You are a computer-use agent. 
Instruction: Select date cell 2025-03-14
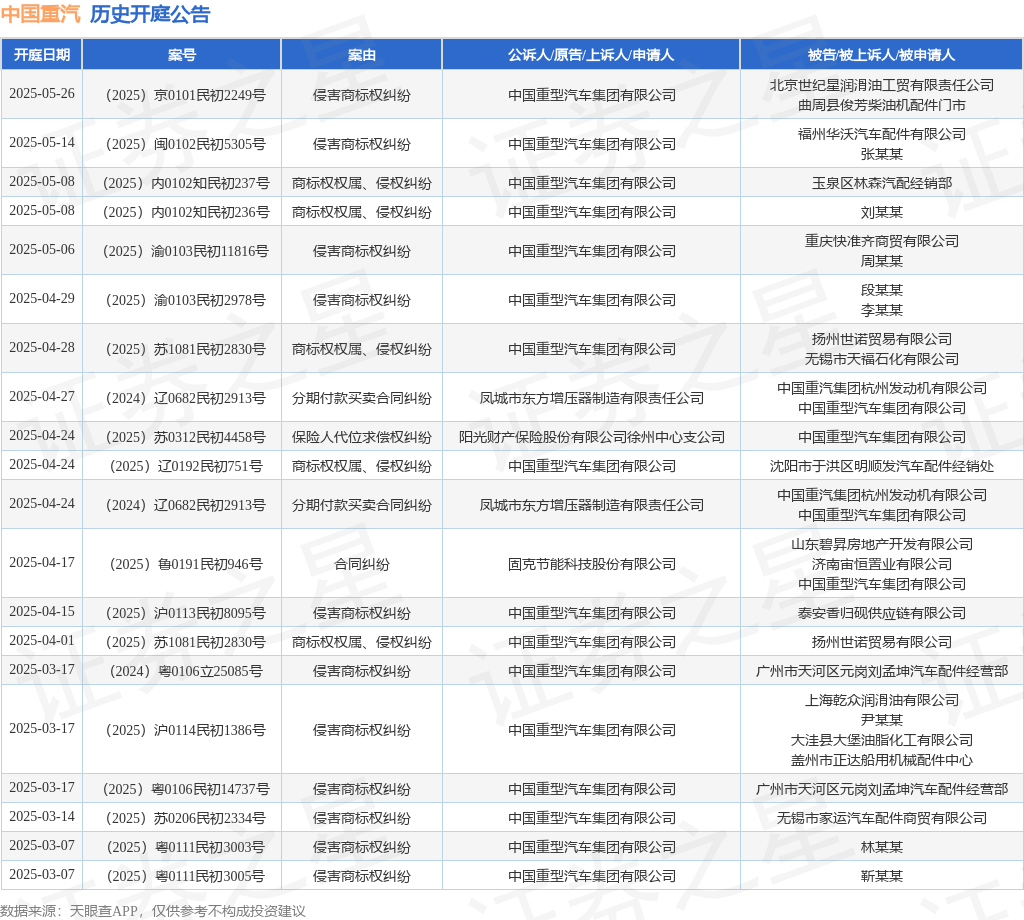click(42, 816)
